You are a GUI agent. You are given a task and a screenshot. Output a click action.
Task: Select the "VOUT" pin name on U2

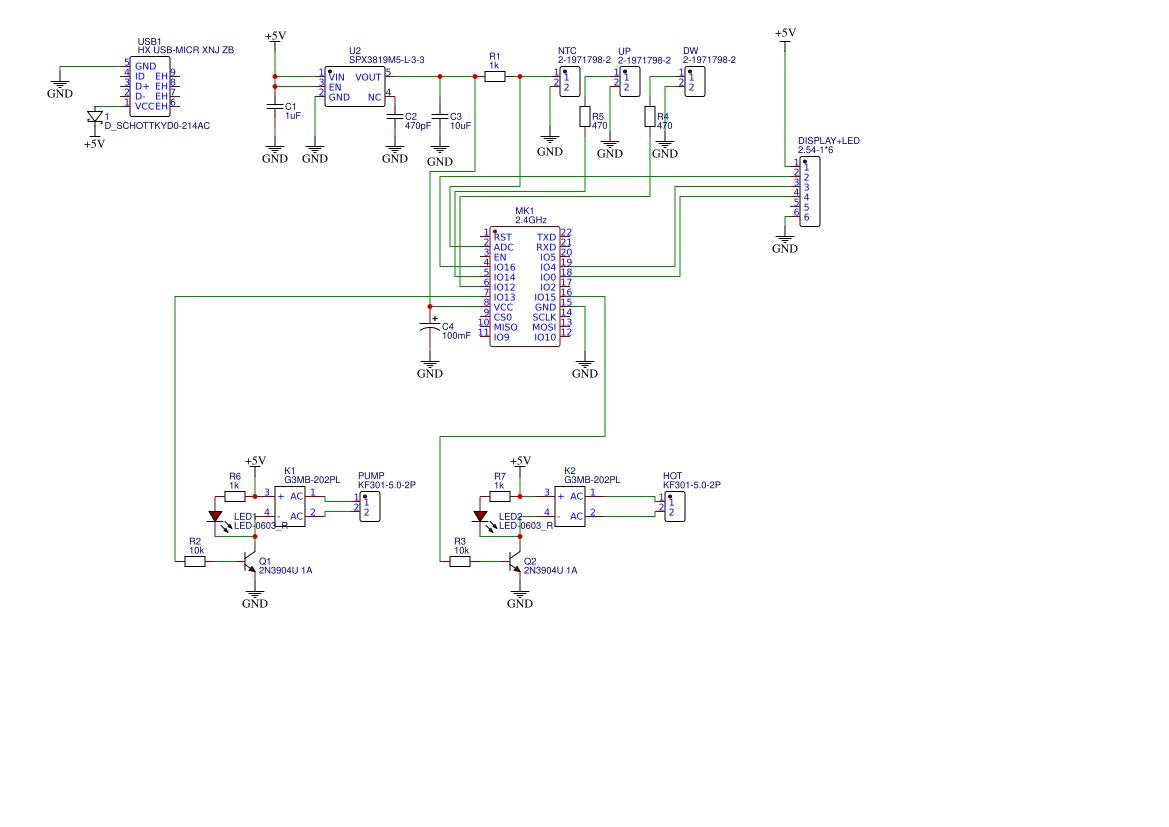pos(368,77)
